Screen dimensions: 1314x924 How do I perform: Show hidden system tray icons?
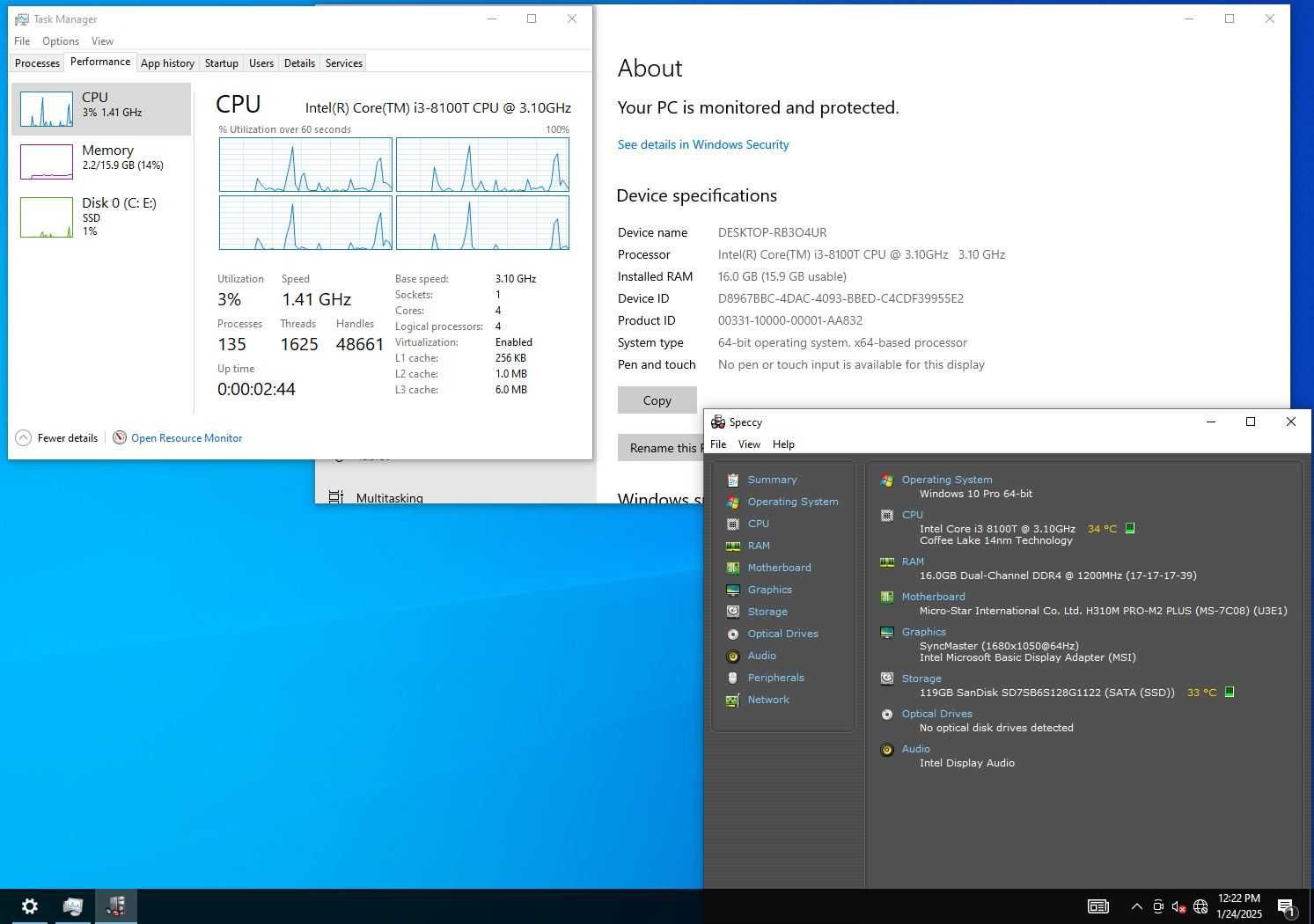(1136, 906)
